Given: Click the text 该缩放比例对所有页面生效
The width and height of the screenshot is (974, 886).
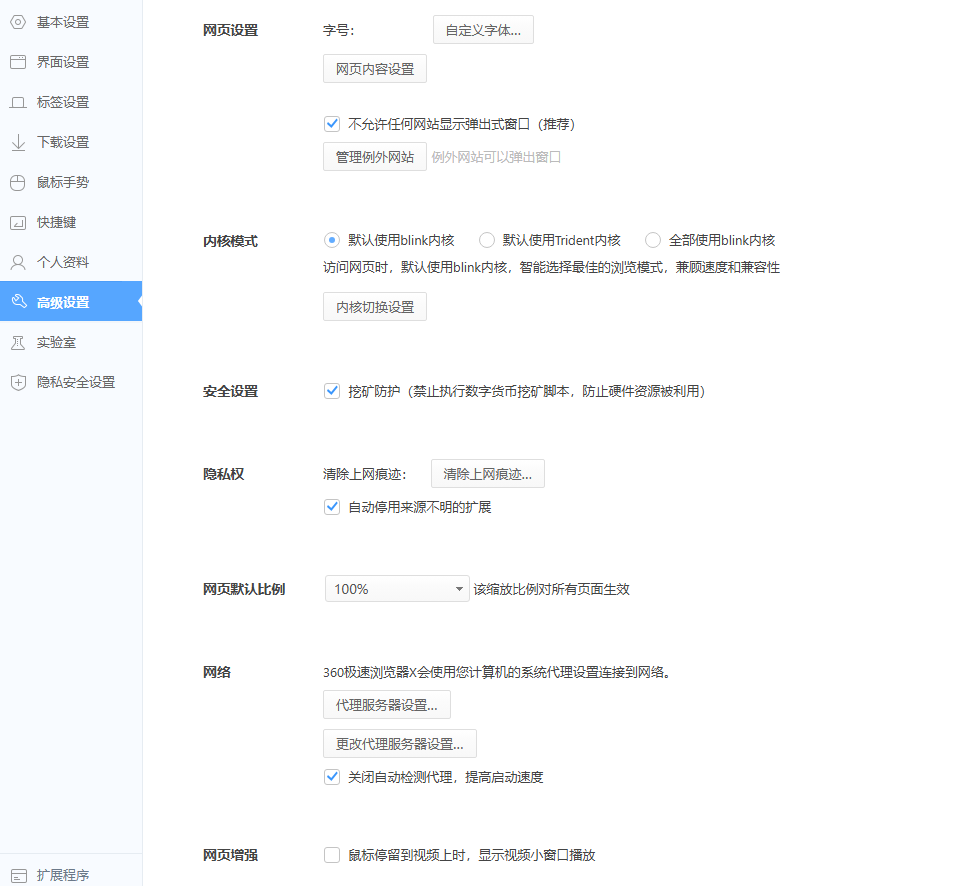Looking at the screenshot, I should 552,589.
